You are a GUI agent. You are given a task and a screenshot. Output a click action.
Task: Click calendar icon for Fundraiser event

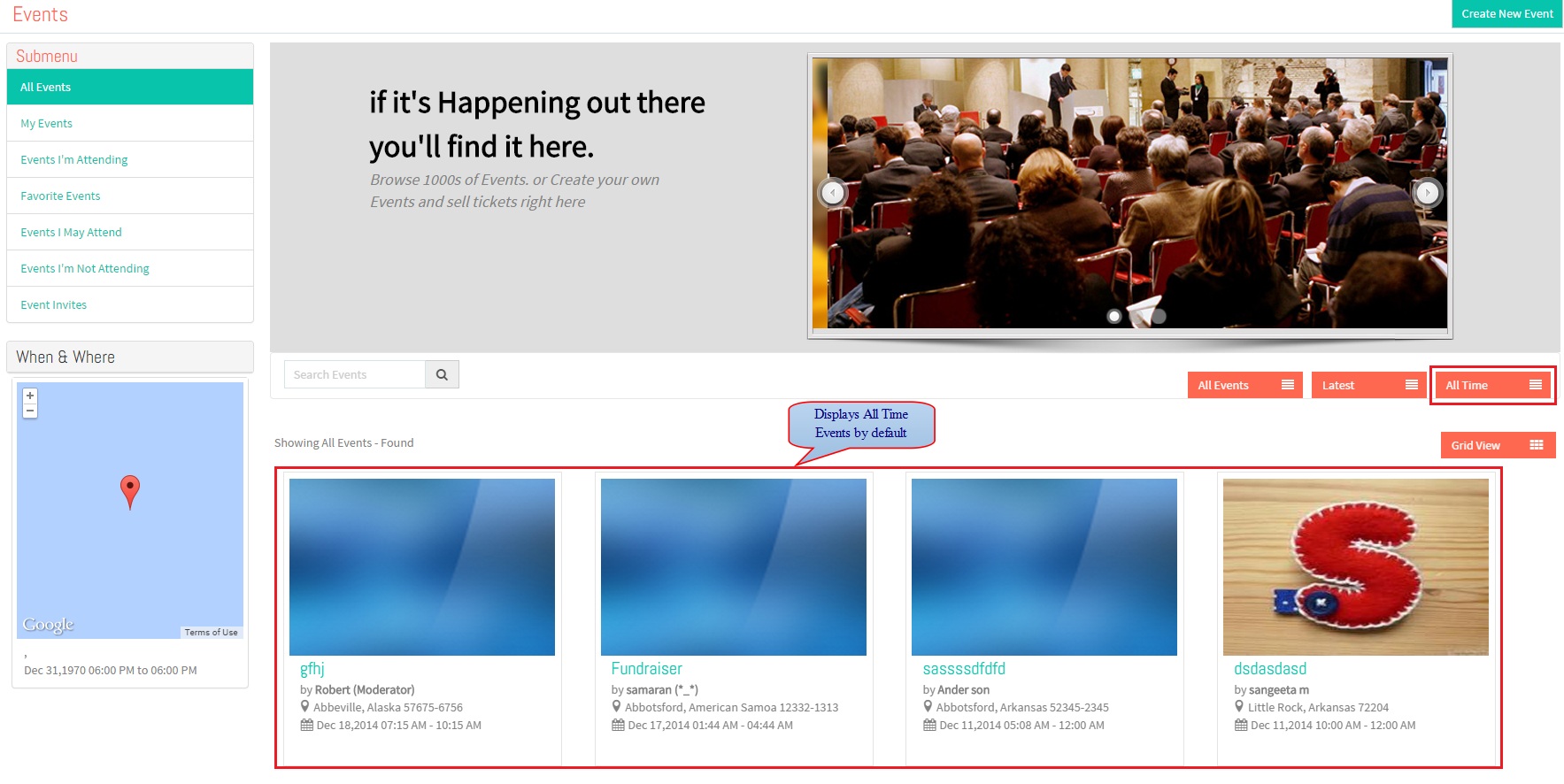pyautogui.click(x=618, y=725)
